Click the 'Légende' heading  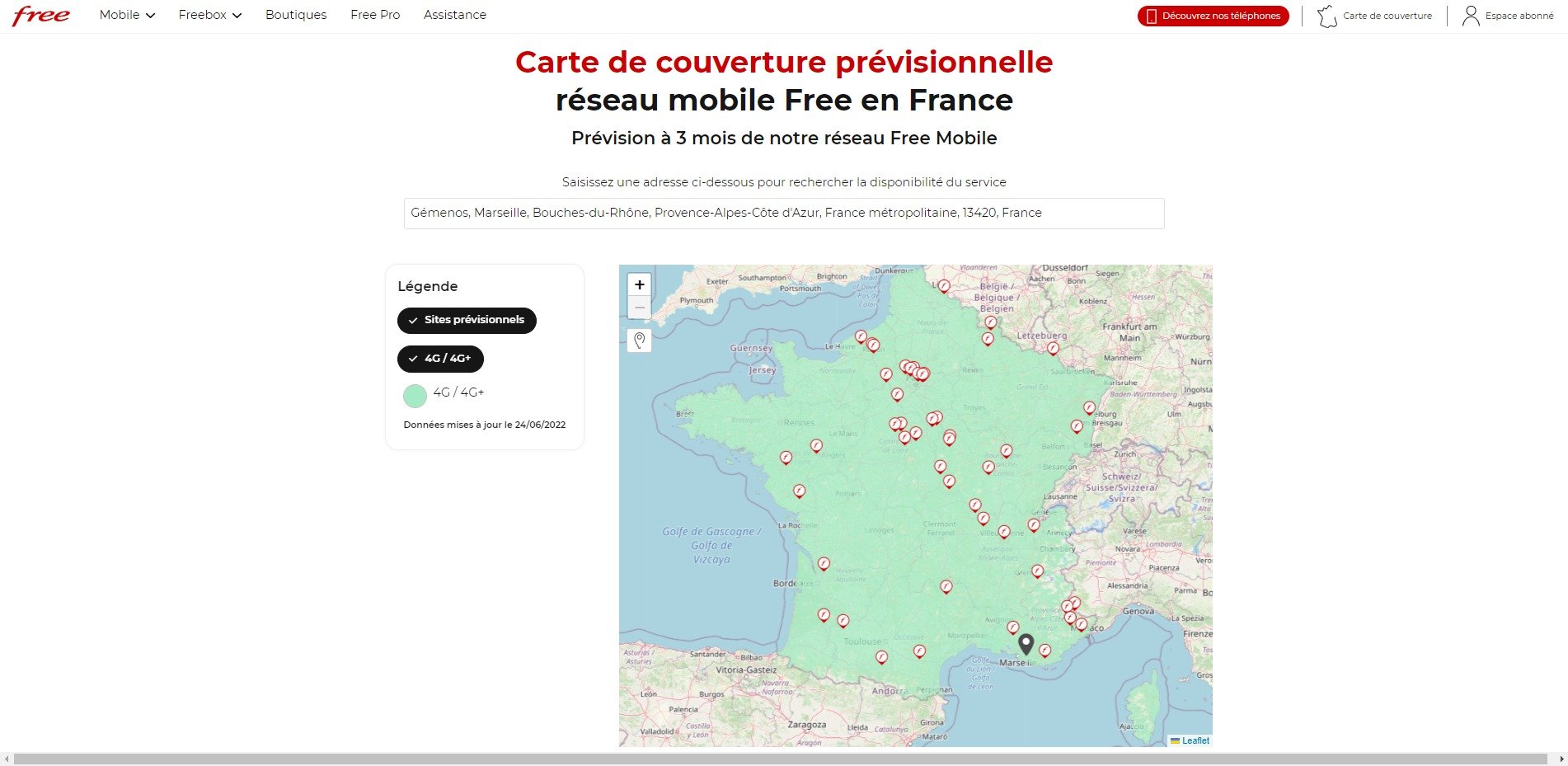click(x=427, y=286)
